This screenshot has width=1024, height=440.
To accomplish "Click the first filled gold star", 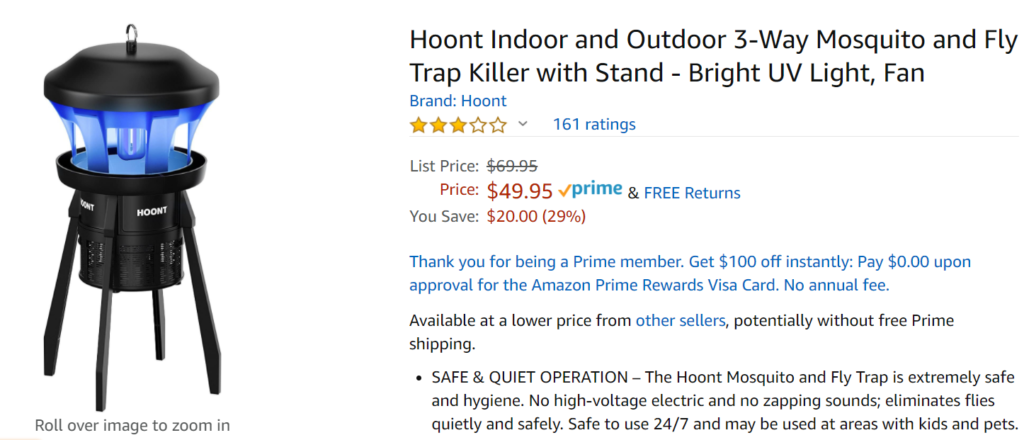I will [x=418, y=125].
